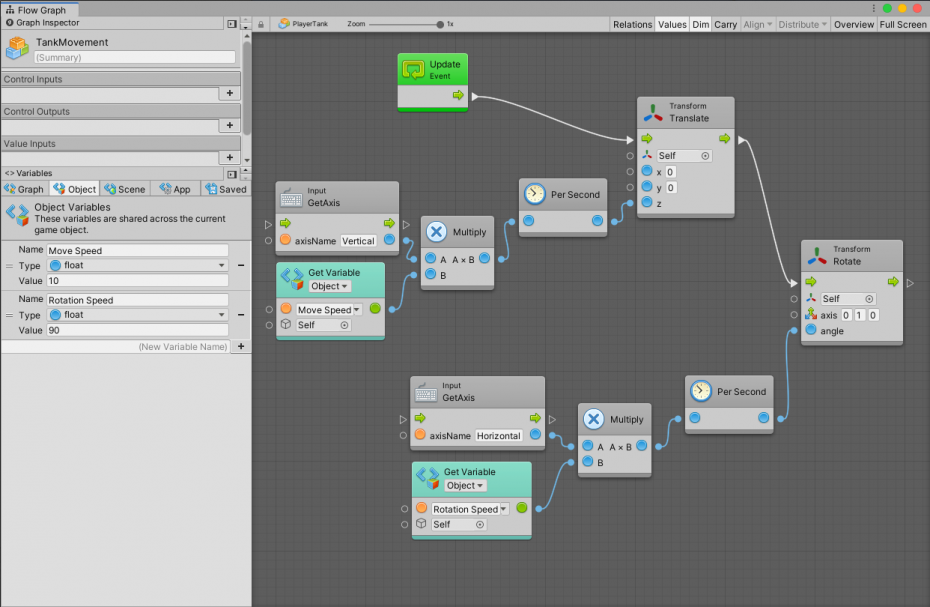Toggle the Dim option in the toolbar
This screenshot has width=930, height=607.
(x=701, y=24)
